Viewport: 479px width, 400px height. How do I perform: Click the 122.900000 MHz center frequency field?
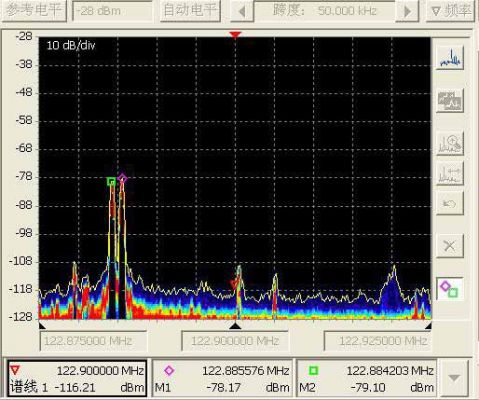pos(235,341)
